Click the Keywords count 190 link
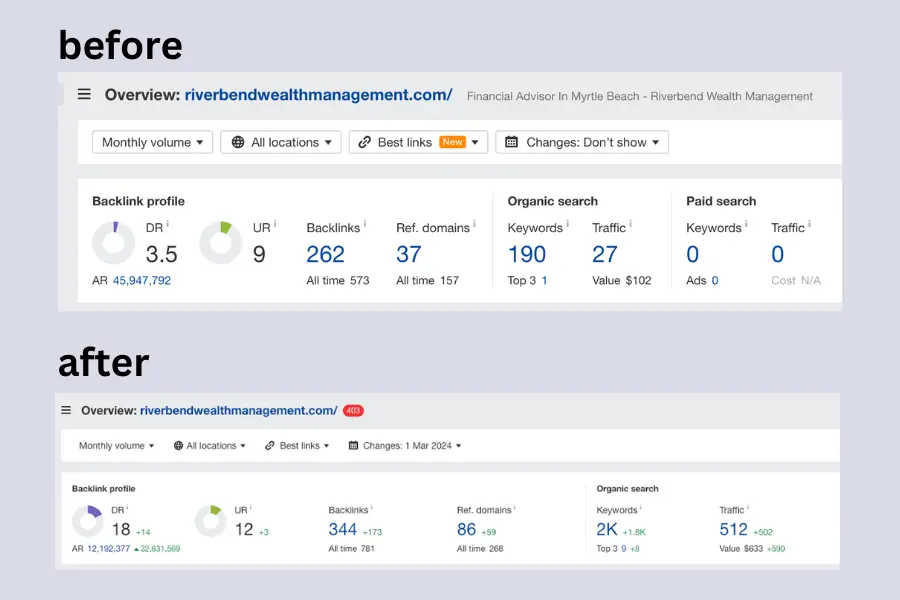This screenshot has height=600, width=900. 527,254
